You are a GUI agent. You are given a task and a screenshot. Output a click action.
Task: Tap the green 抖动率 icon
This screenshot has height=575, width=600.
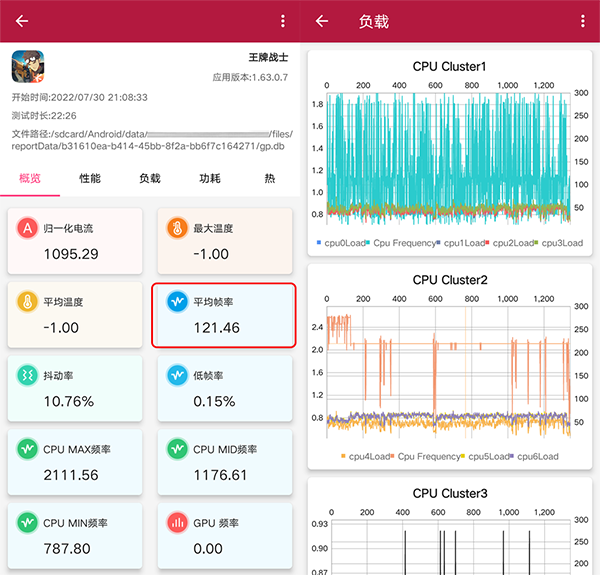click(x=27, y=375)
